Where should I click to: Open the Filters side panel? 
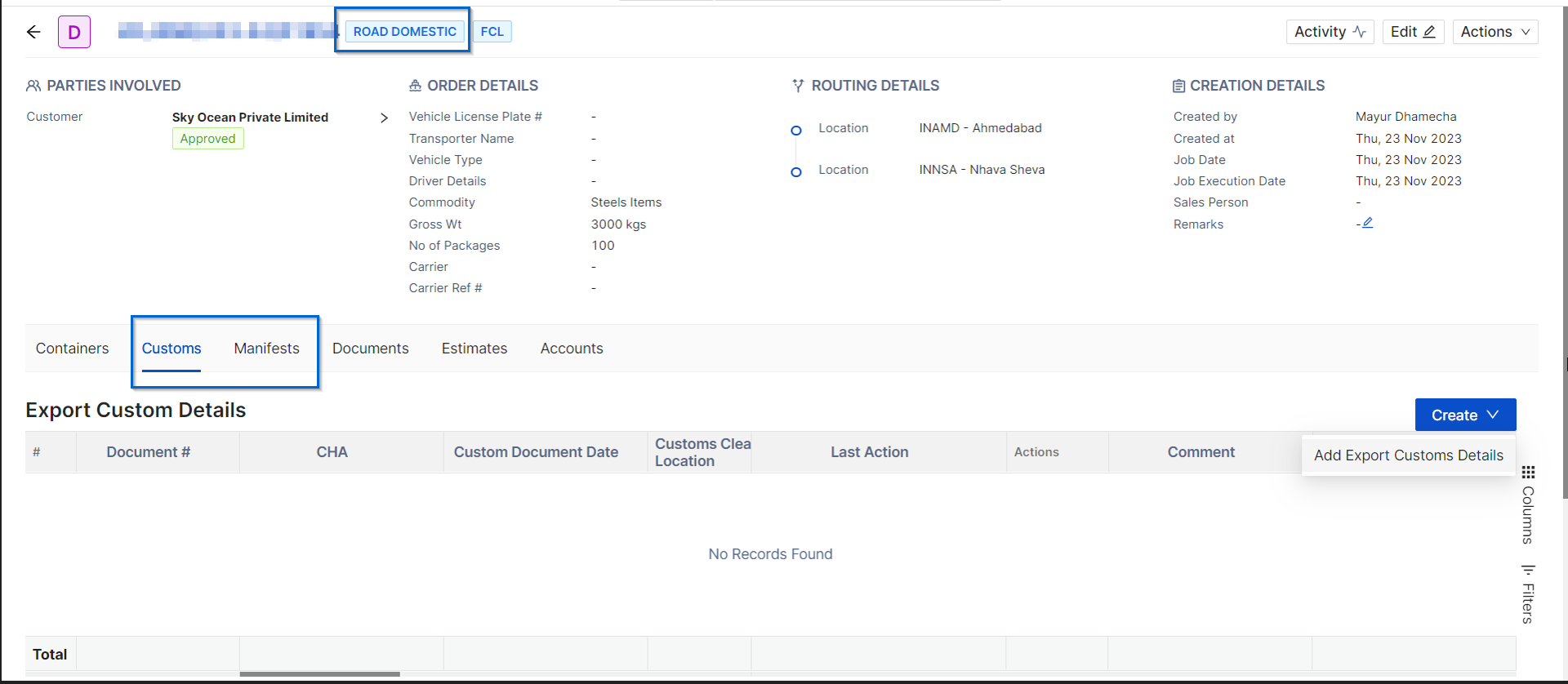click(x=1528, y=594)
